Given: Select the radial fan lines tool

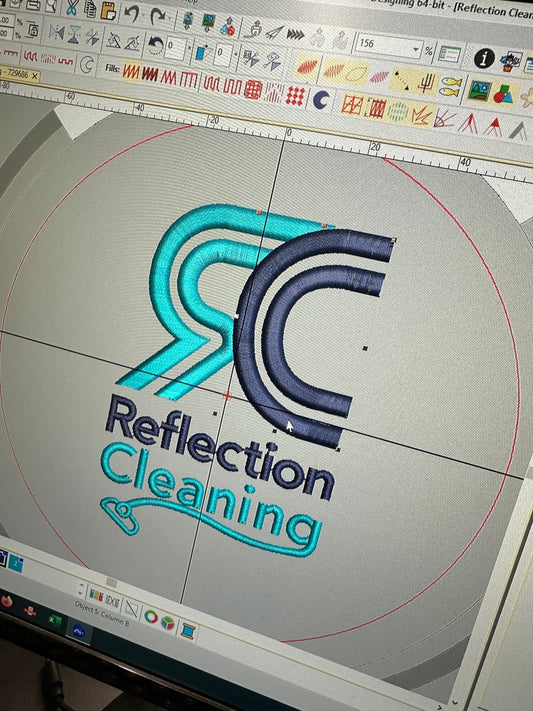Looking at the screenshot, I should (x=445, y=119).
